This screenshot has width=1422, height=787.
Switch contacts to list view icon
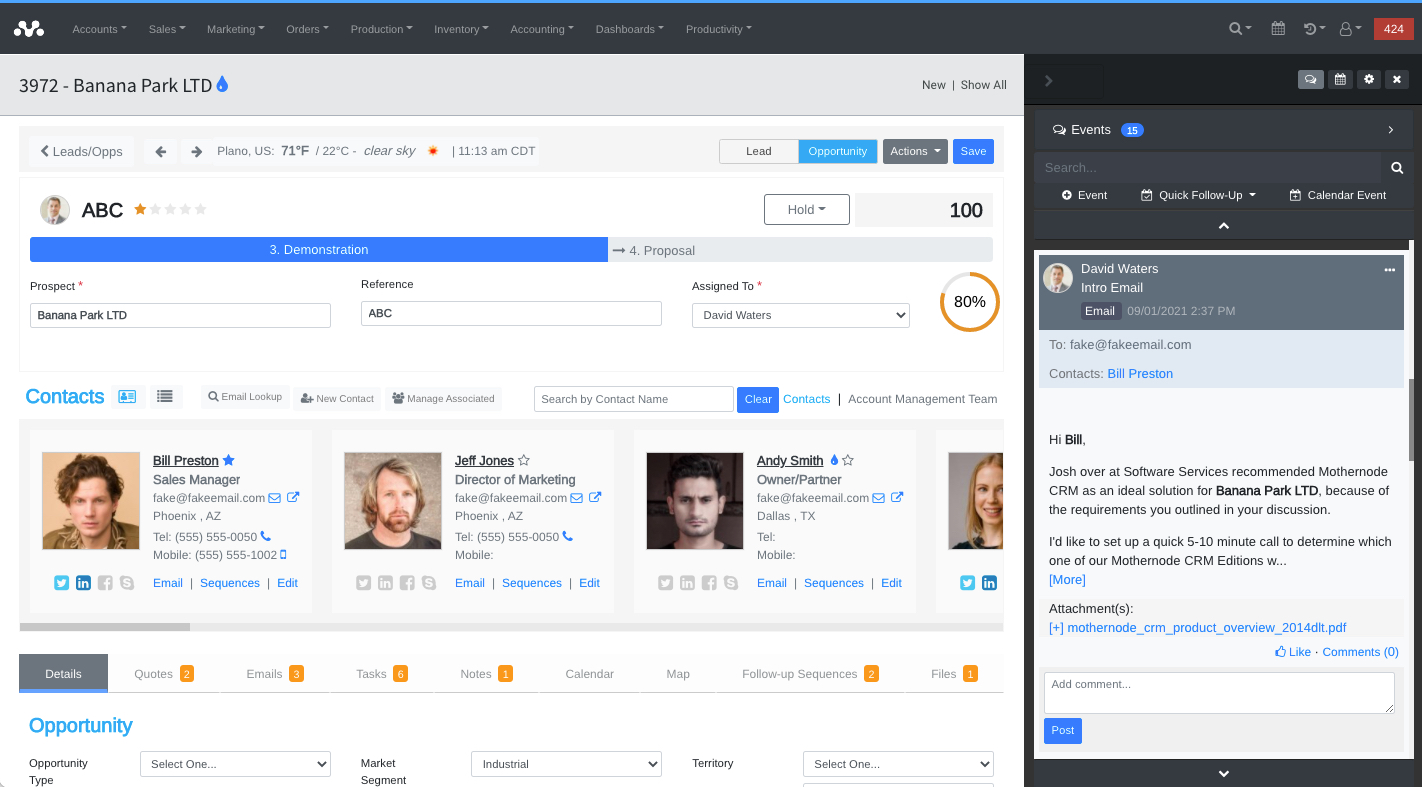(x=165, y=397)
